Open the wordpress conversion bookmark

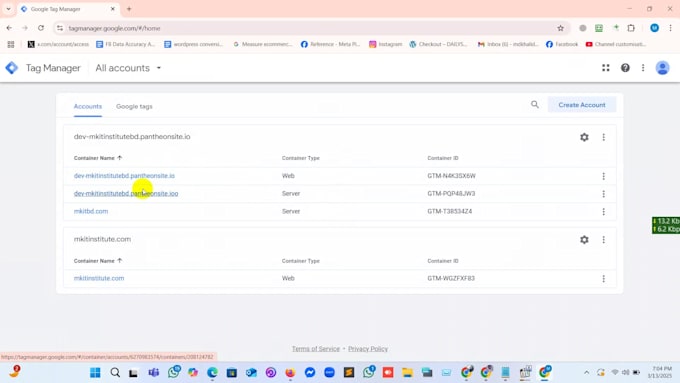pos(194,44)
